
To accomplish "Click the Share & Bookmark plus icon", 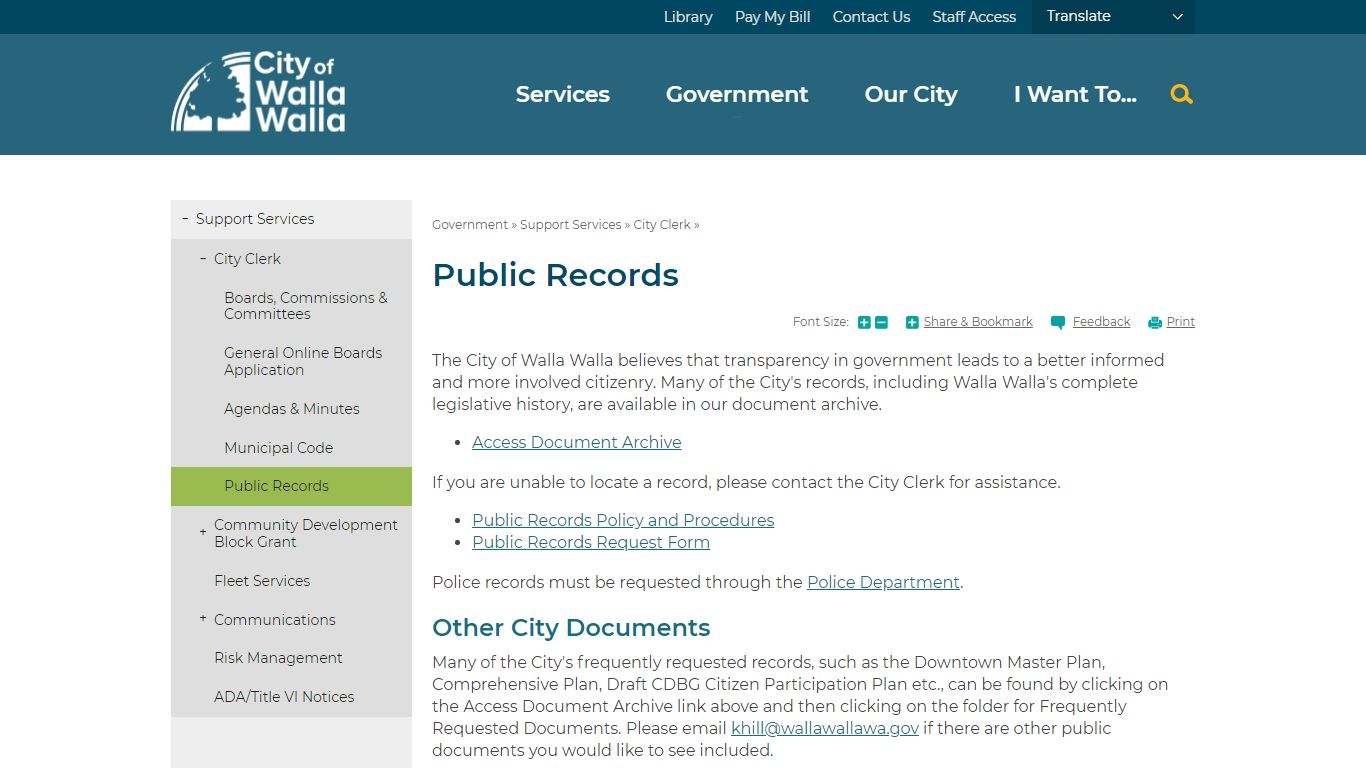I will tap(912, 322).
